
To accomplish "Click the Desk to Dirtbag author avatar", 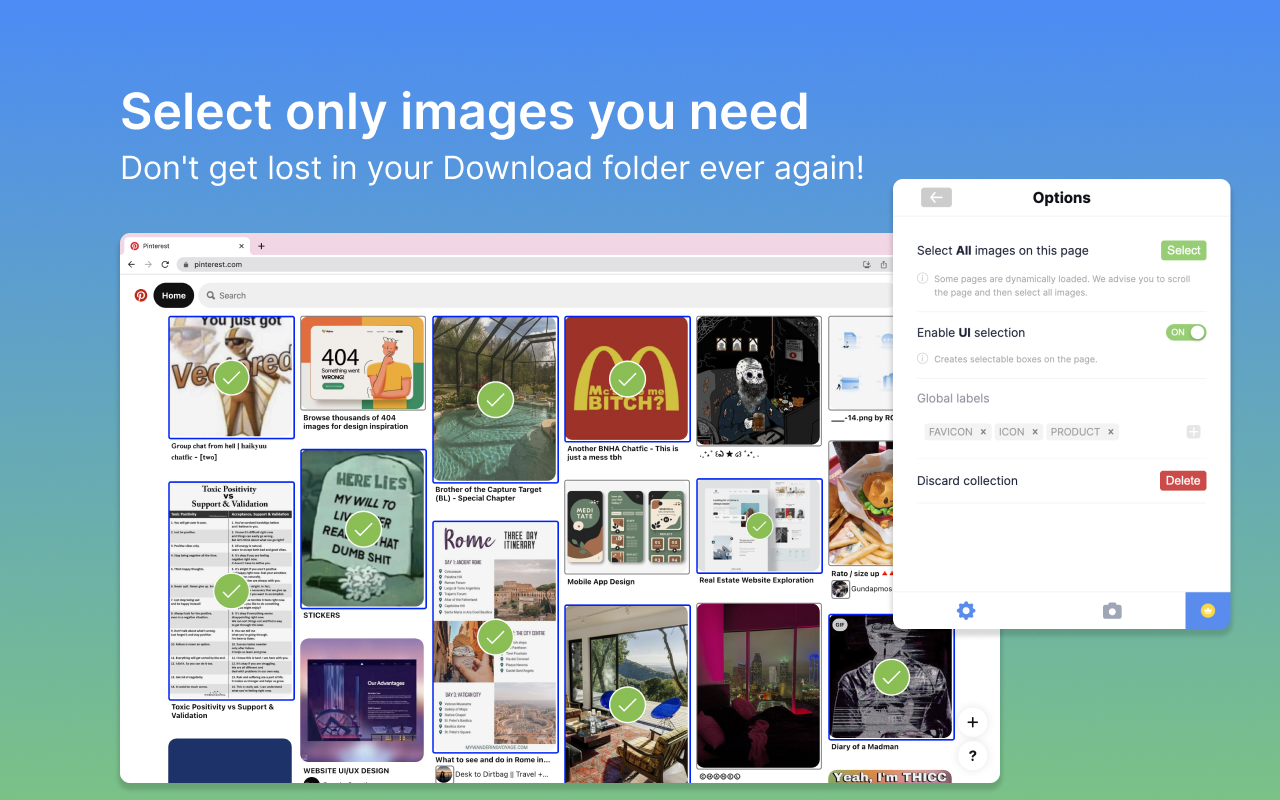I will (x=444, y=774).
